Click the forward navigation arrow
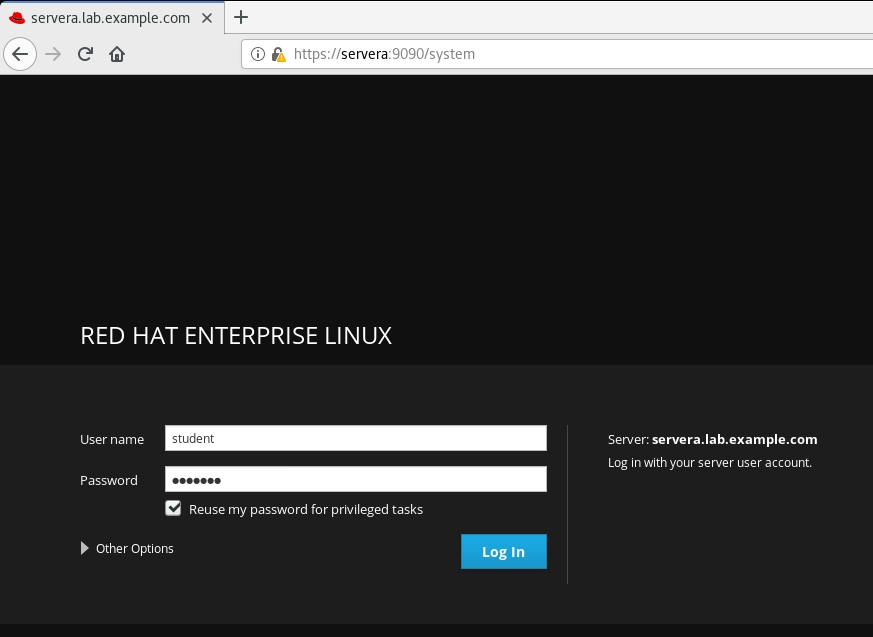The height and width of the screenshot is (637, 873). (x=54, y=54)
